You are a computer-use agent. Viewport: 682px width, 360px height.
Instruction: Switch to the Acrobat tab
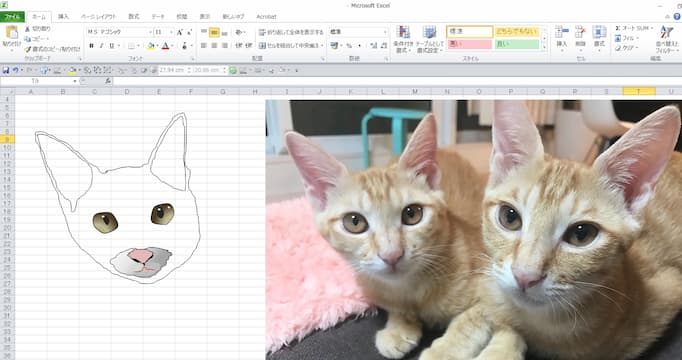click(x=266, y=17)
